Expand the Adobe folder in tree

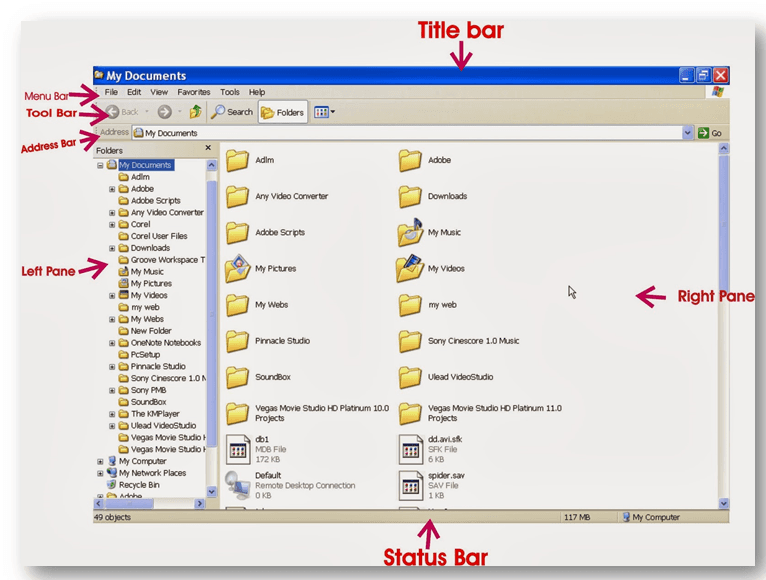coord(112,189)
